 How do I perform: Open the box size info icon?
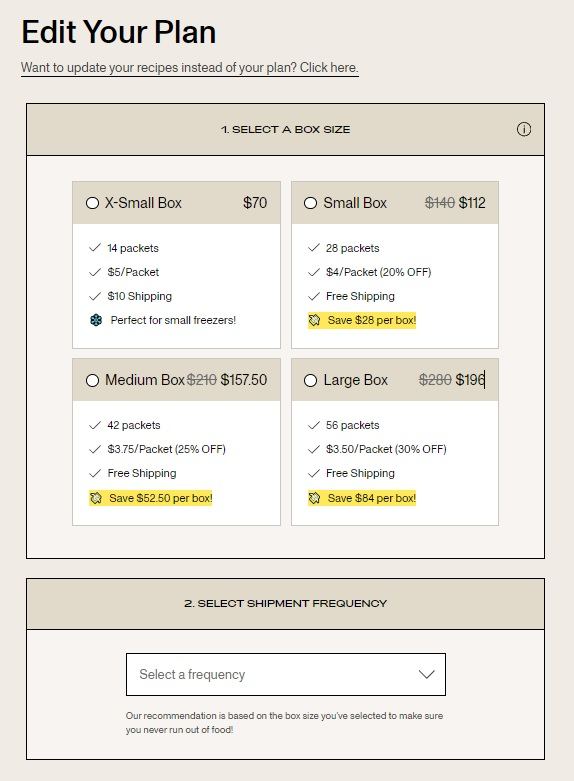523,129
